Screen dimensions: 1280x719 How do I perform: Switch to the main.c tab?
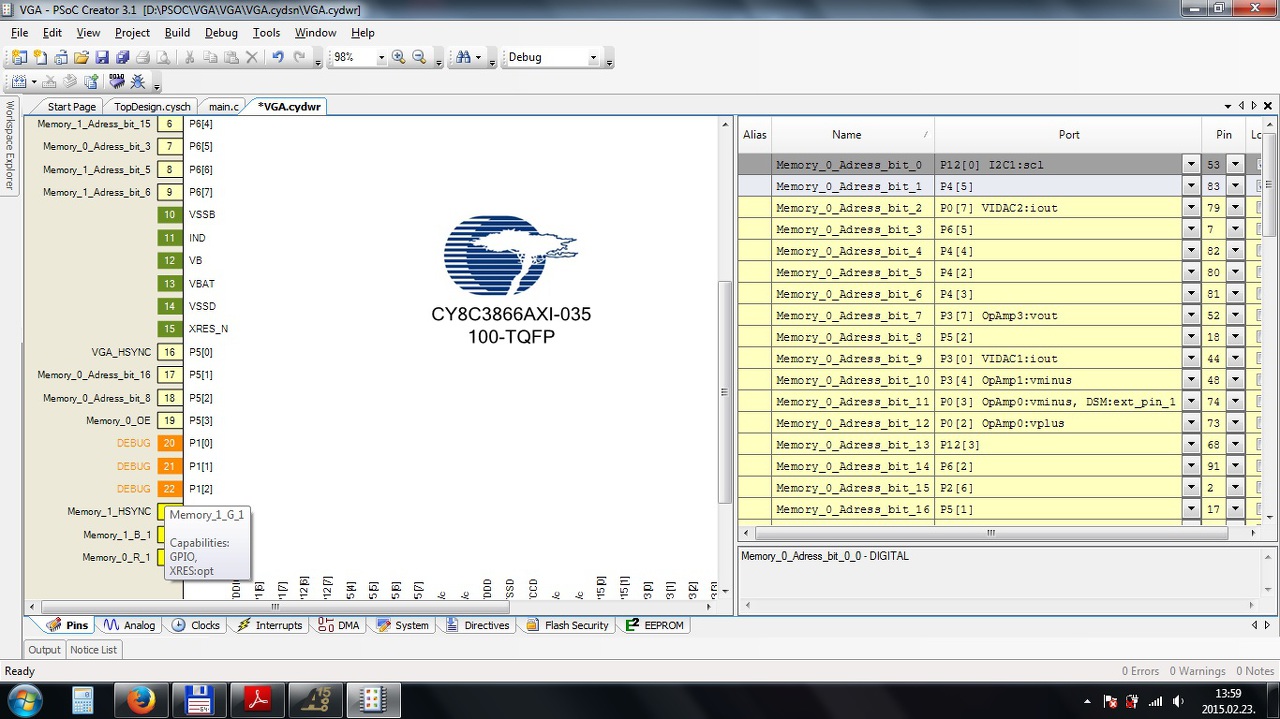click(x=223, y=106)
